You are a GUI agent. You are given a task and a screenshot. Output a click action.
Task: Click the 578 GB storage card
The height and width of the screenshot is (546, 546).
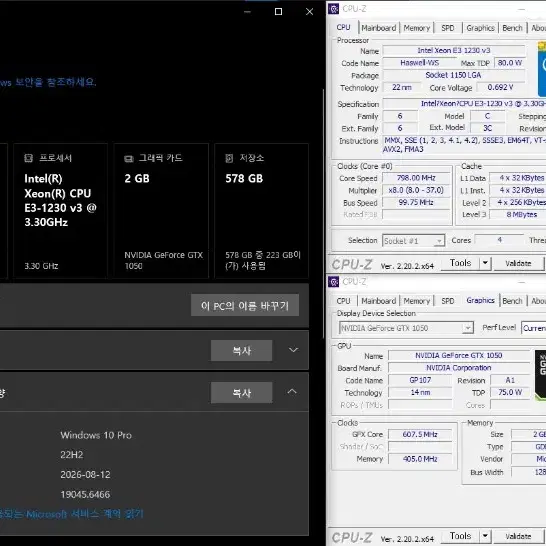(262, 211)
